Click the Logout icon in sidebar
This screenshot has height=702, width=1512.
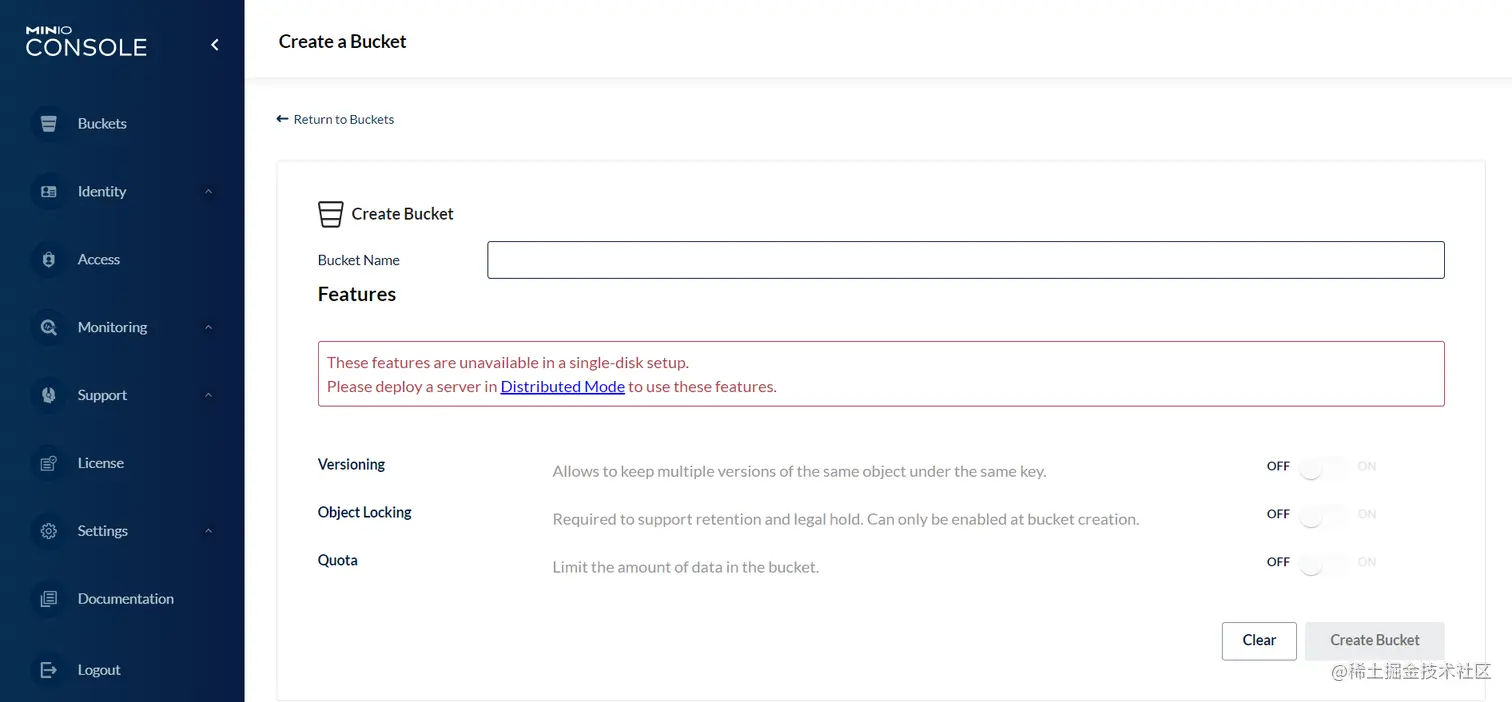pos(48,670)
